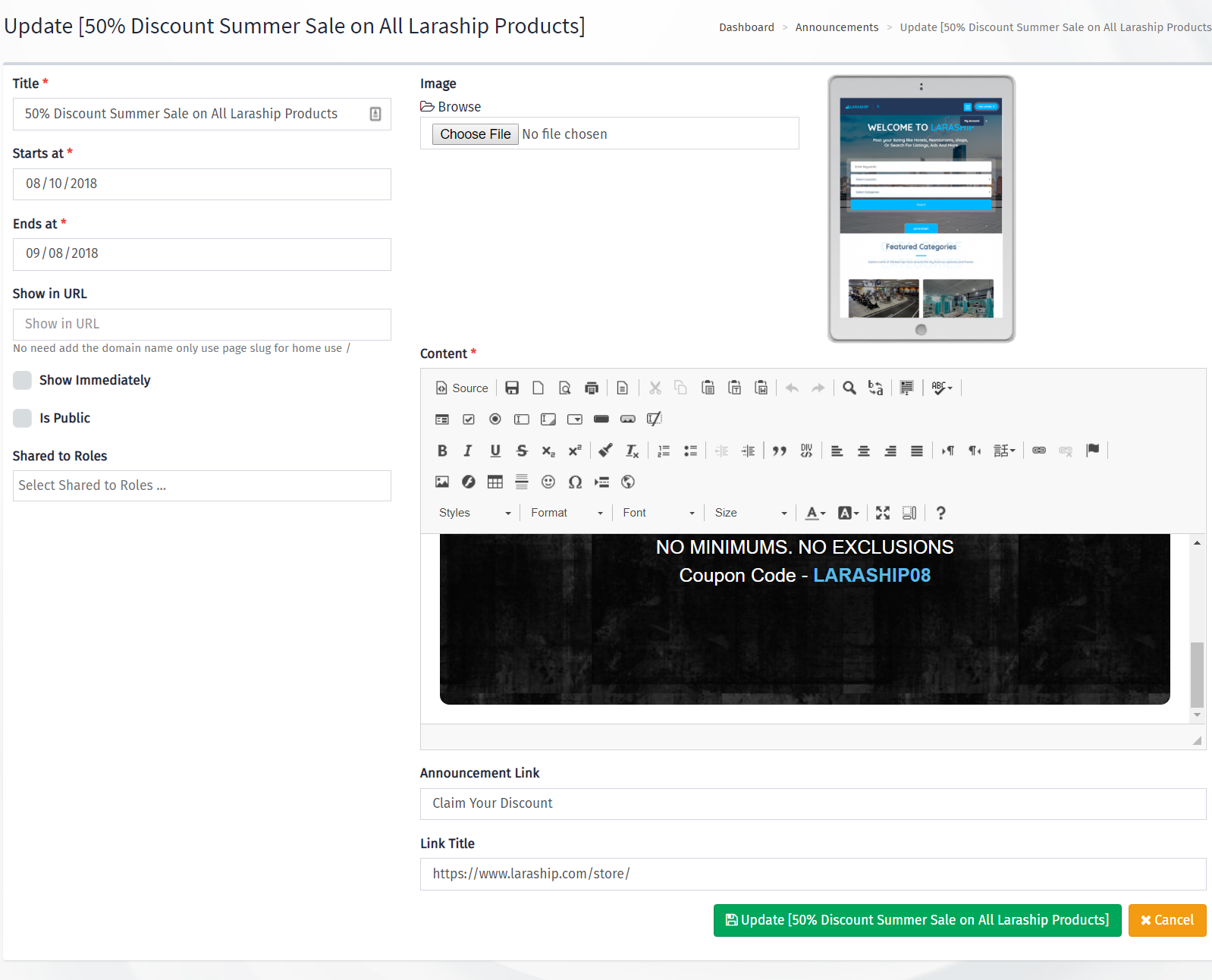Expand the Format dropdown
The image size is (1212, 980).
coord(567,513)
